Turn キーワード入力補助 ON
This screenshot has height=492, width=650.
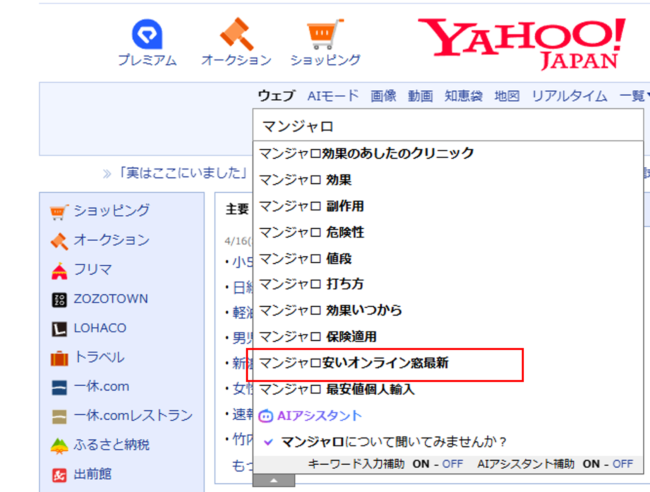[421, 464]
